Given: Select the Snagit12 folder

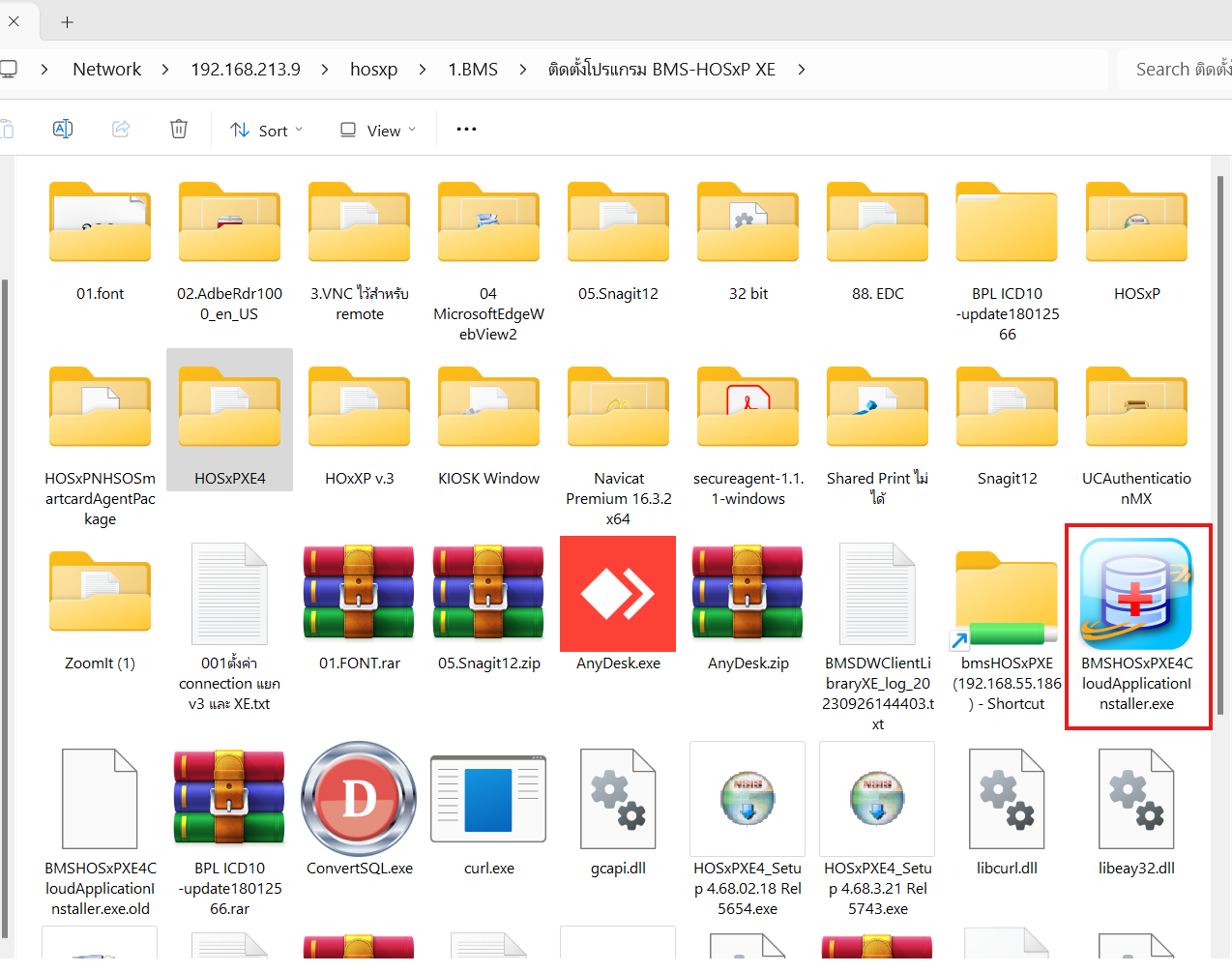Looking at the screenshot, I should point(1008,427).
